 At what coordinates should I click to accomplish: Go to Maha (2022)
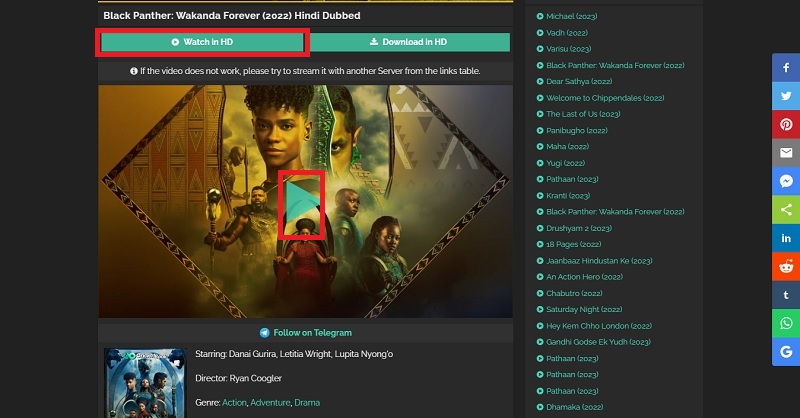563,146
